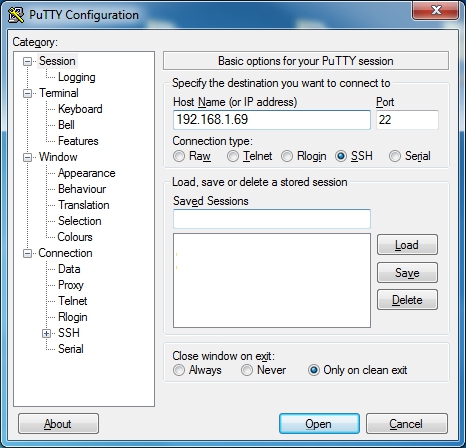Focus the Host Name input field
This screenshot has height=448, width=466.
[272, 120]
